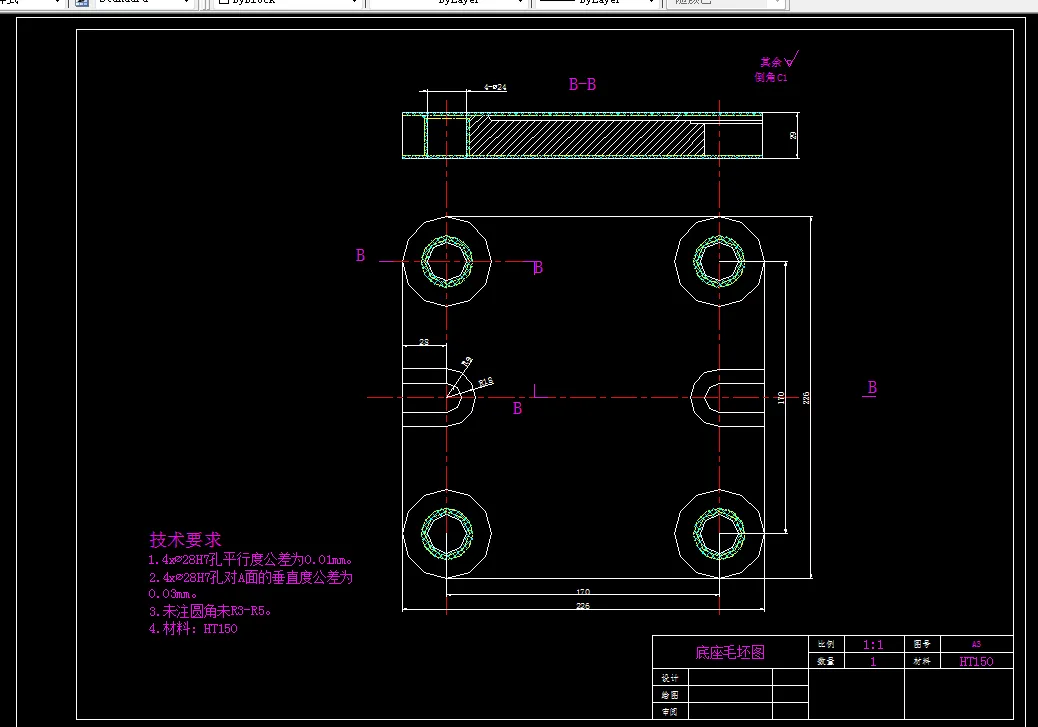Select the B-B section view title
Screen dimensions: 1038x727
coord(583,84)
